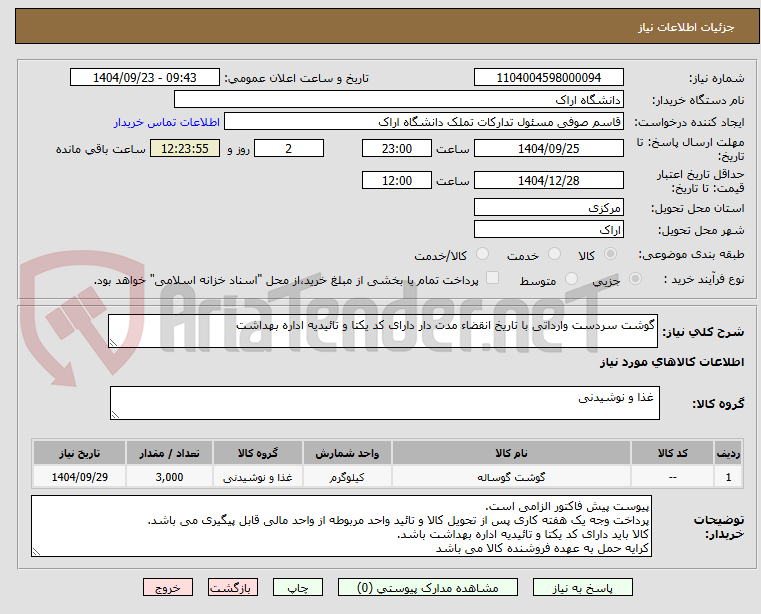Image resolution: width=761 pixels, height=614 pixels.
Task: Click the ایجاد کننده درخواست field
Action: (x=424, y=121)
